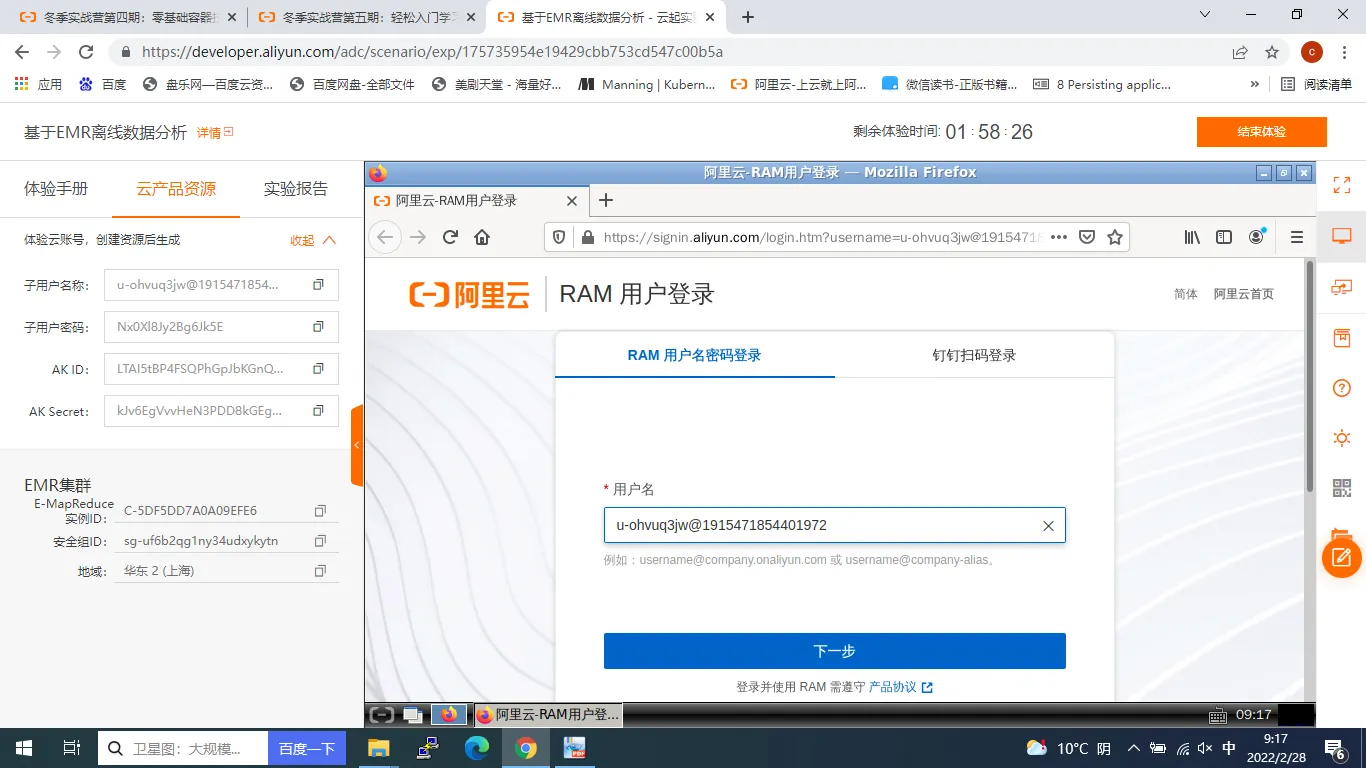Click Firefox back arrow button
Screen dimensions: 1366x768
coord(385,237)
